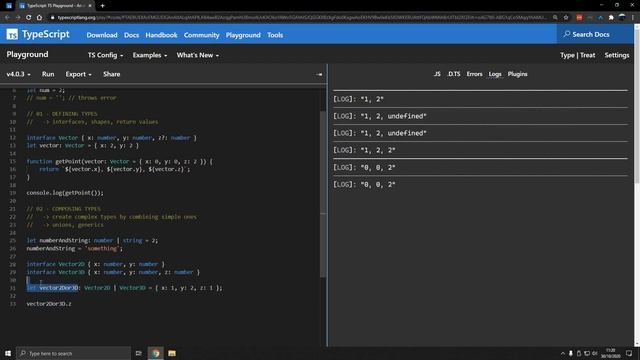Click the volume icon in system tray
This screenshot has width=640, height=360.
(595, 353)
